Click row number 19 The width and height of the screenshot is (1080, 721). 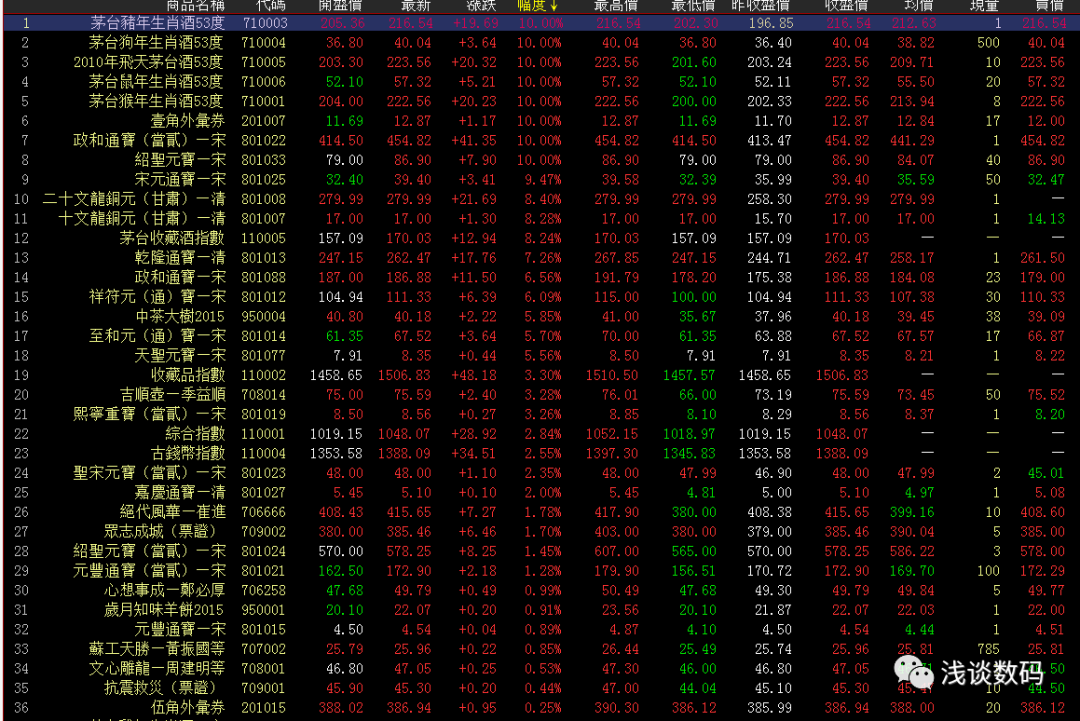(21, 375)
